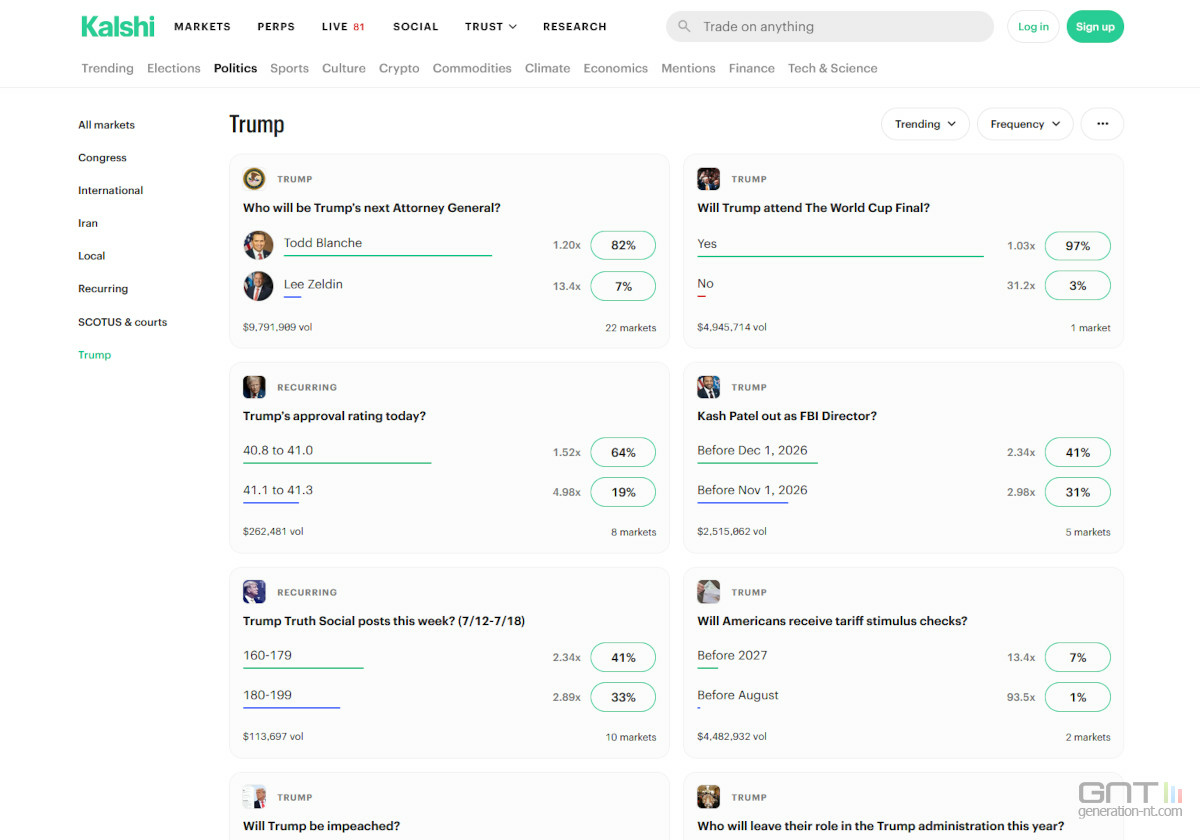Click Lee Zeldin's avatar

tap(258, 286)
